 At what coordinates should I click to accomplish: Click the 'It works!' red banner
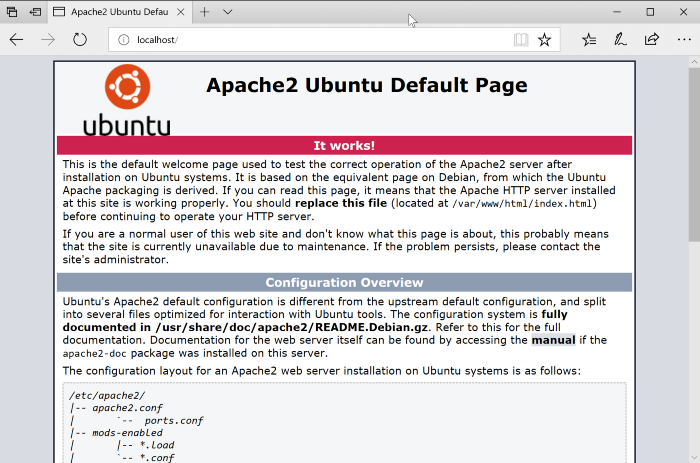point(344,146)
